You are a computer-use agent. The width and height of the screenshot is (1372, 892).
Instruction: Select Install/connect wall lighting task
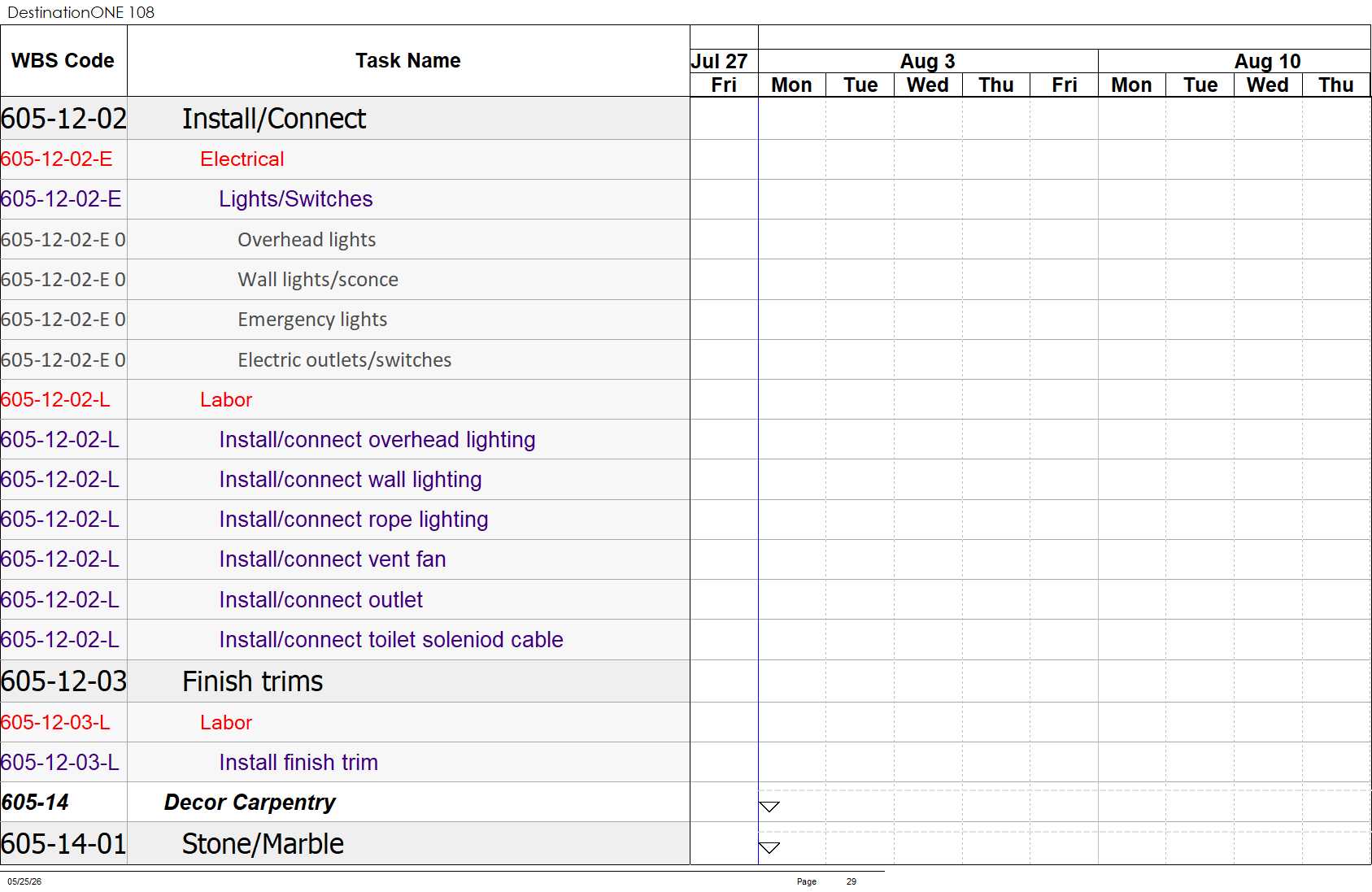345,480
